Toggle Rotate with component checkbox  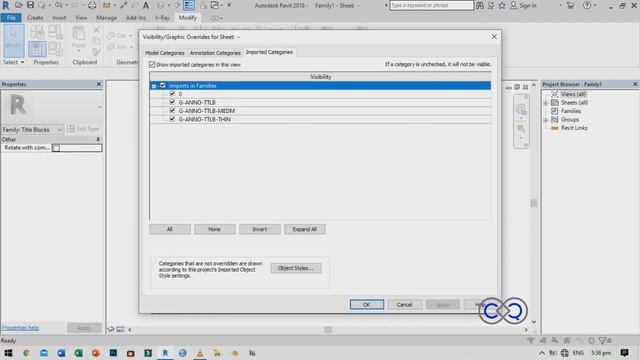click(56, 148)
